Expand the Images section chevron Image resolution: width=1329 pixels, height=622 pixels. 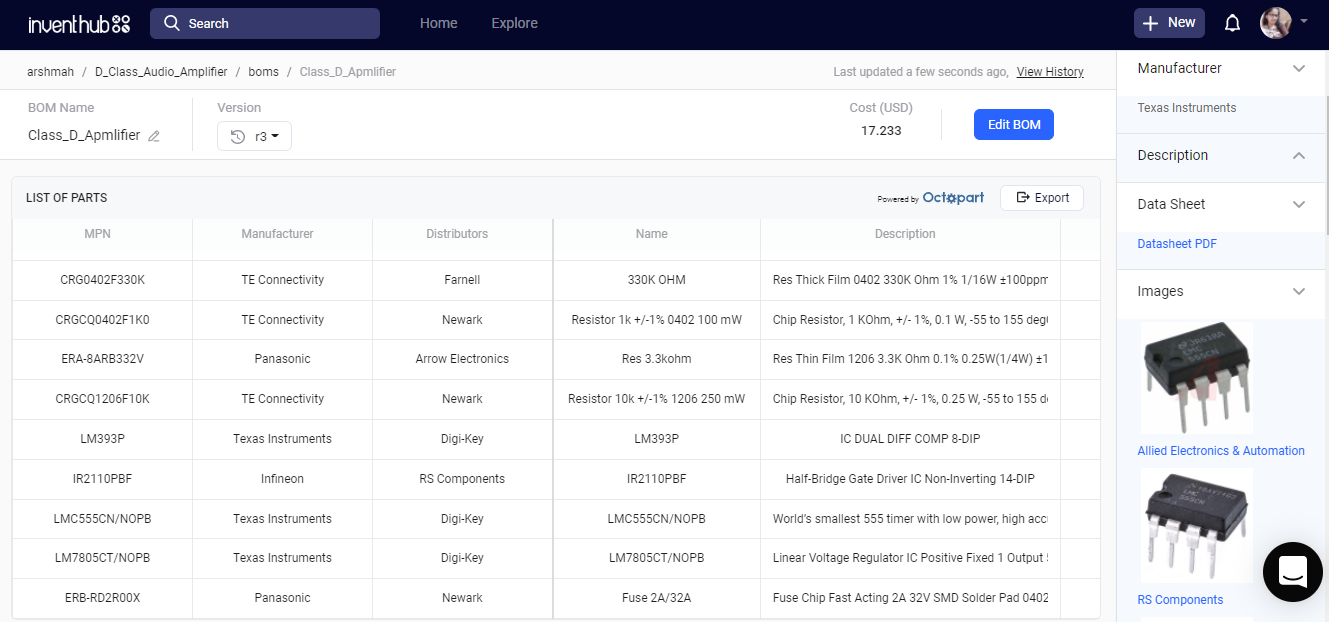(x=1299, y=292)
